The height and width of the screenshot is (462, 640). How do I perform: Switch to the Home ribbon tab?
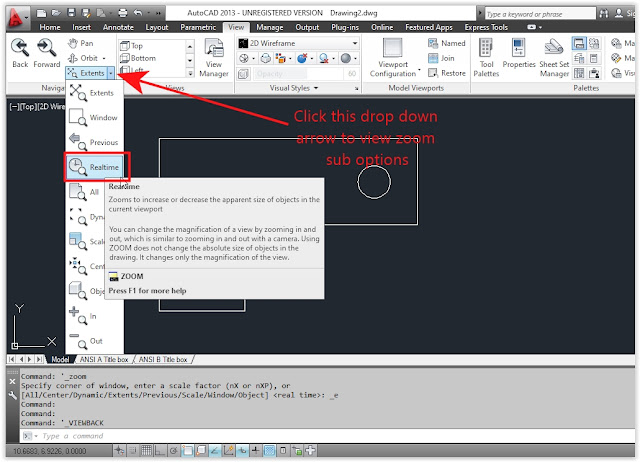[x=50, y=27]
